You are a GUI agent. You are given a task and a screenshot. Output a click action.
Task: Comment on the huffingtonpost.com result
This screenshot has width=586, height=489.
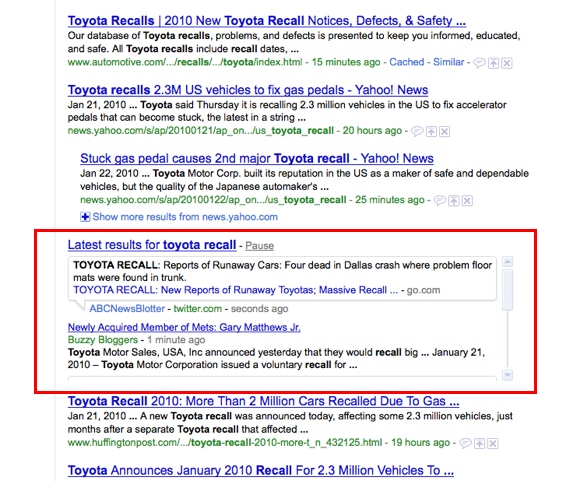click(465, 443)
